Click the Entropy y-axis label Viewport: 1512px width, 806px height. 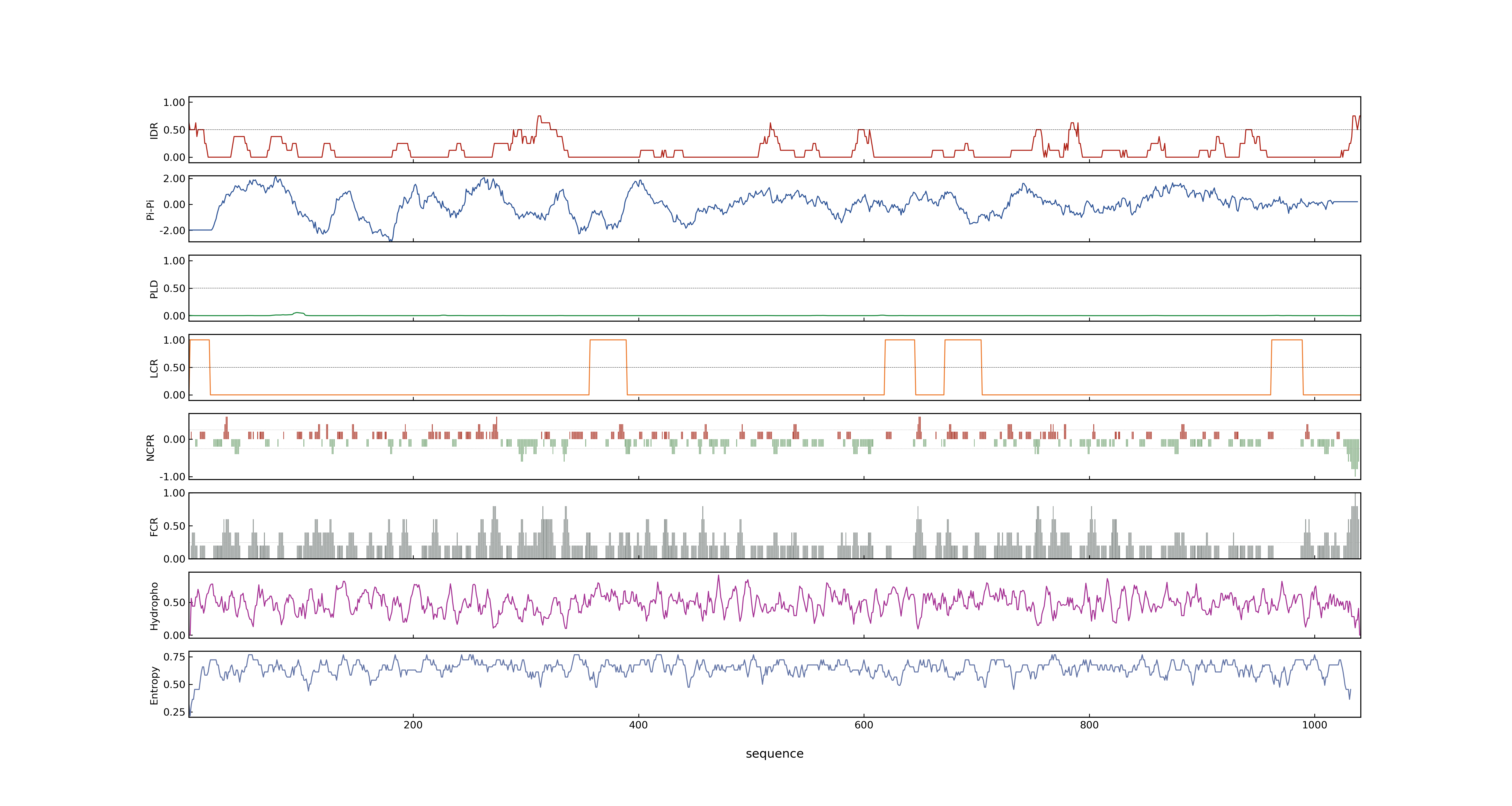[x=154, y=685]
